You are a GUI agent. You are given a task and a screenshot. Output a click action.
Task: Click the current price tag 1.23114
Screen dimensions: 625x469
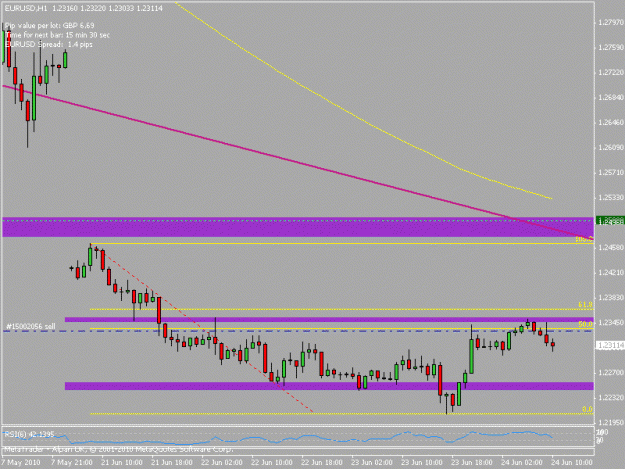610,346
